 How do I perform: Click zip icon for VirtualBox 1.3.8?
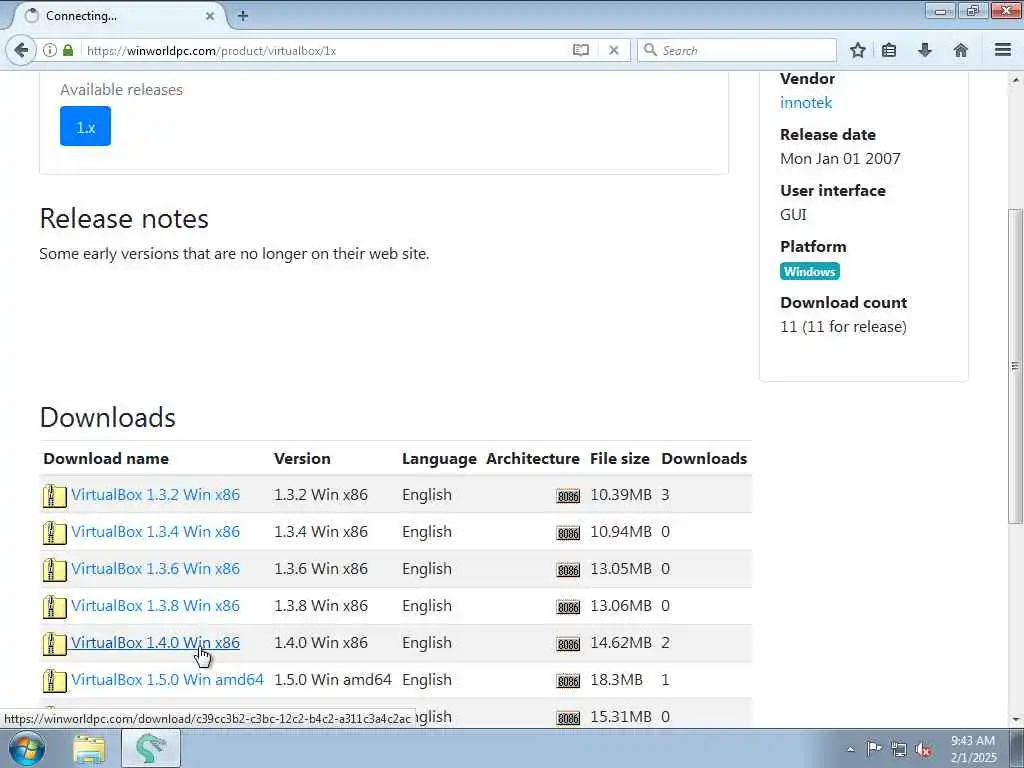(x=54, y=607)
